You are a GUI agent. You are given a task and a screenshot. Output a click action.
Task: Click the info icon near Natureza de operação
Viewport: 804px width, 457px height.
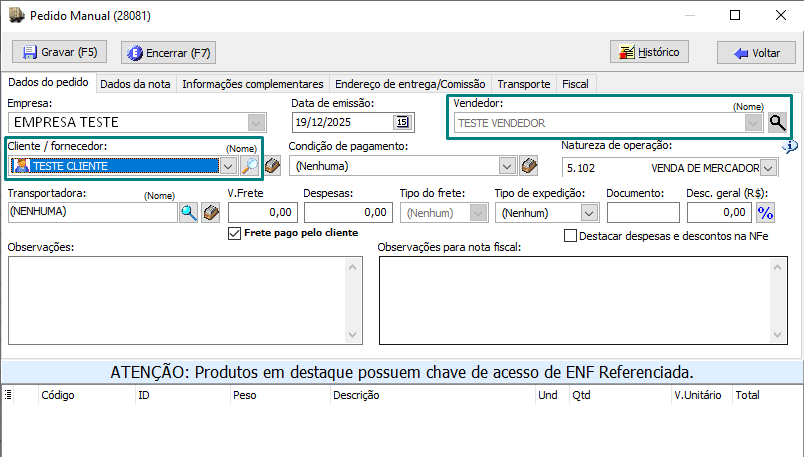(x=790, y=147)
